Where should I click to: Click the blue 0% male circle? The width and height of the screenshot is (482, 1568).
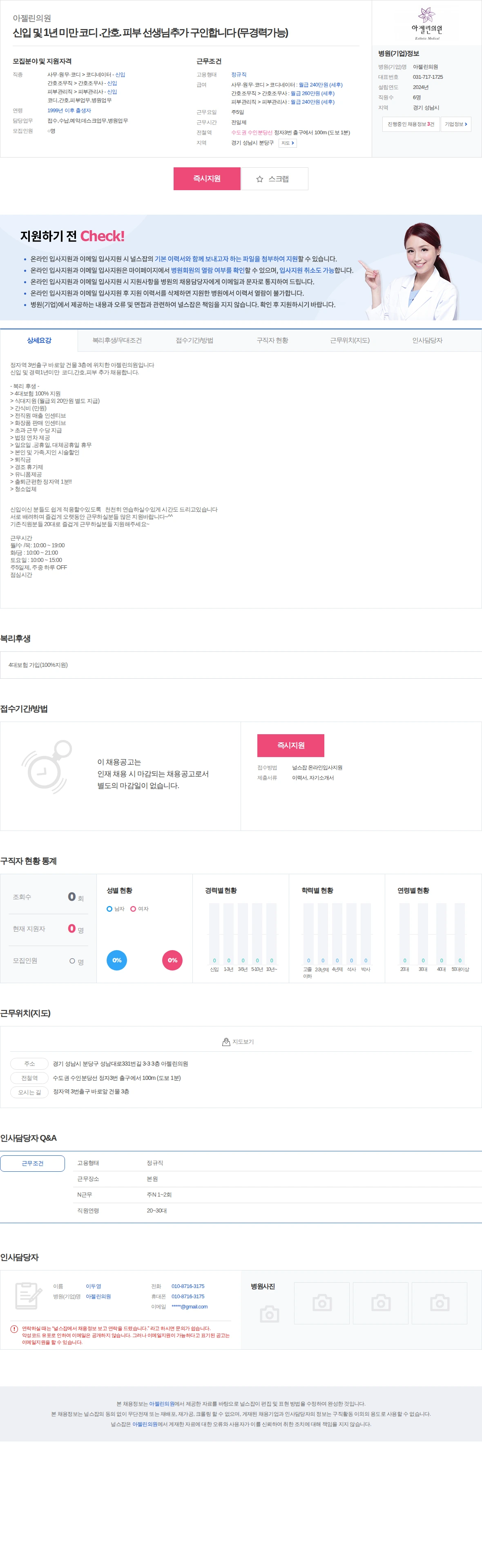[x=117, y=960]
